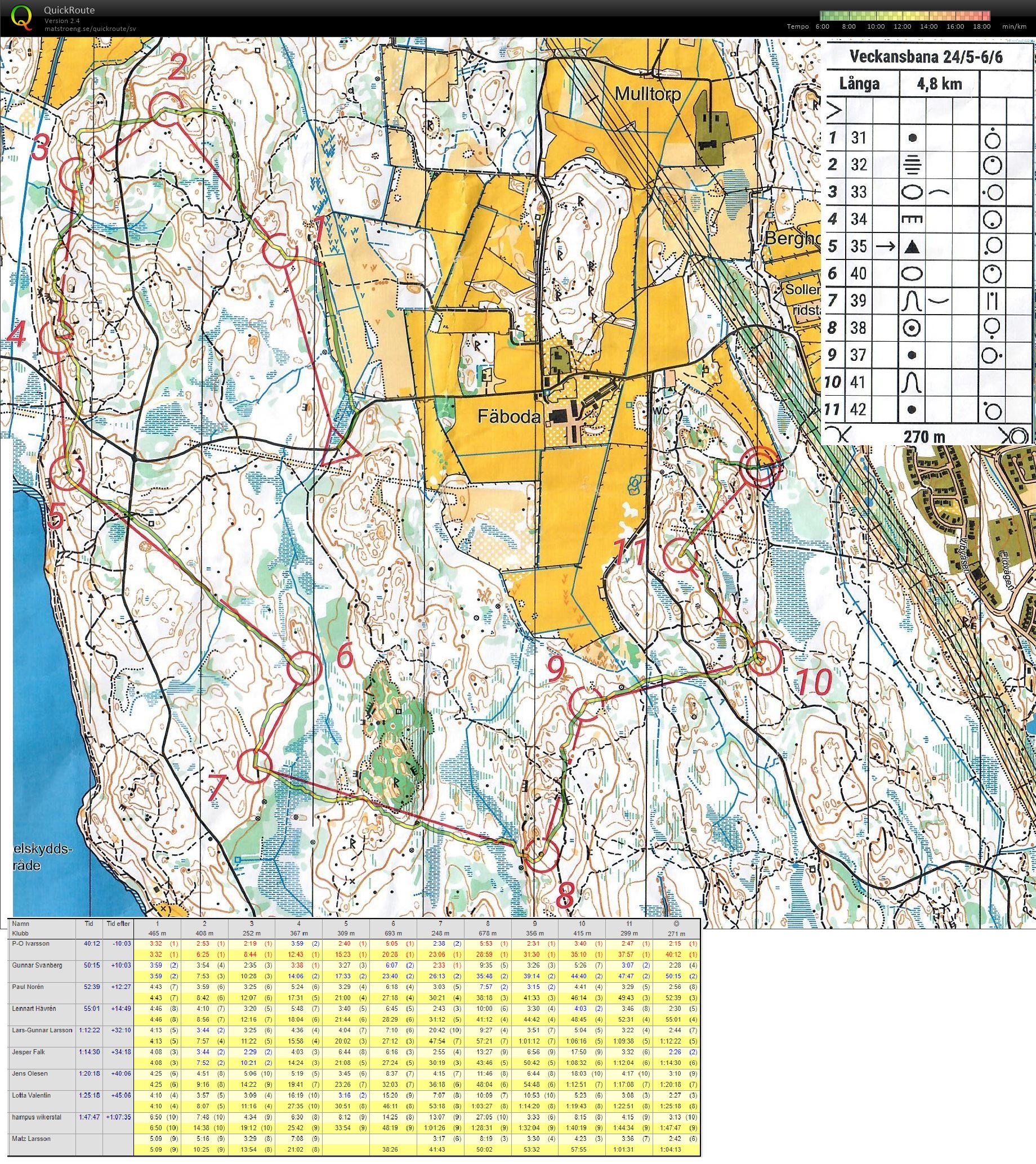Click the "-10:03" time-behind value

[122, 943]
